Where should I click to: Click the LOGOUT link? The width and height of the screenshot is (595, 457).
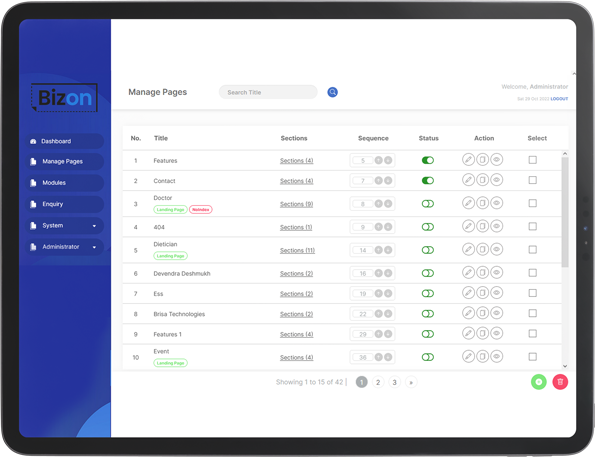click(x=559, y=99)
